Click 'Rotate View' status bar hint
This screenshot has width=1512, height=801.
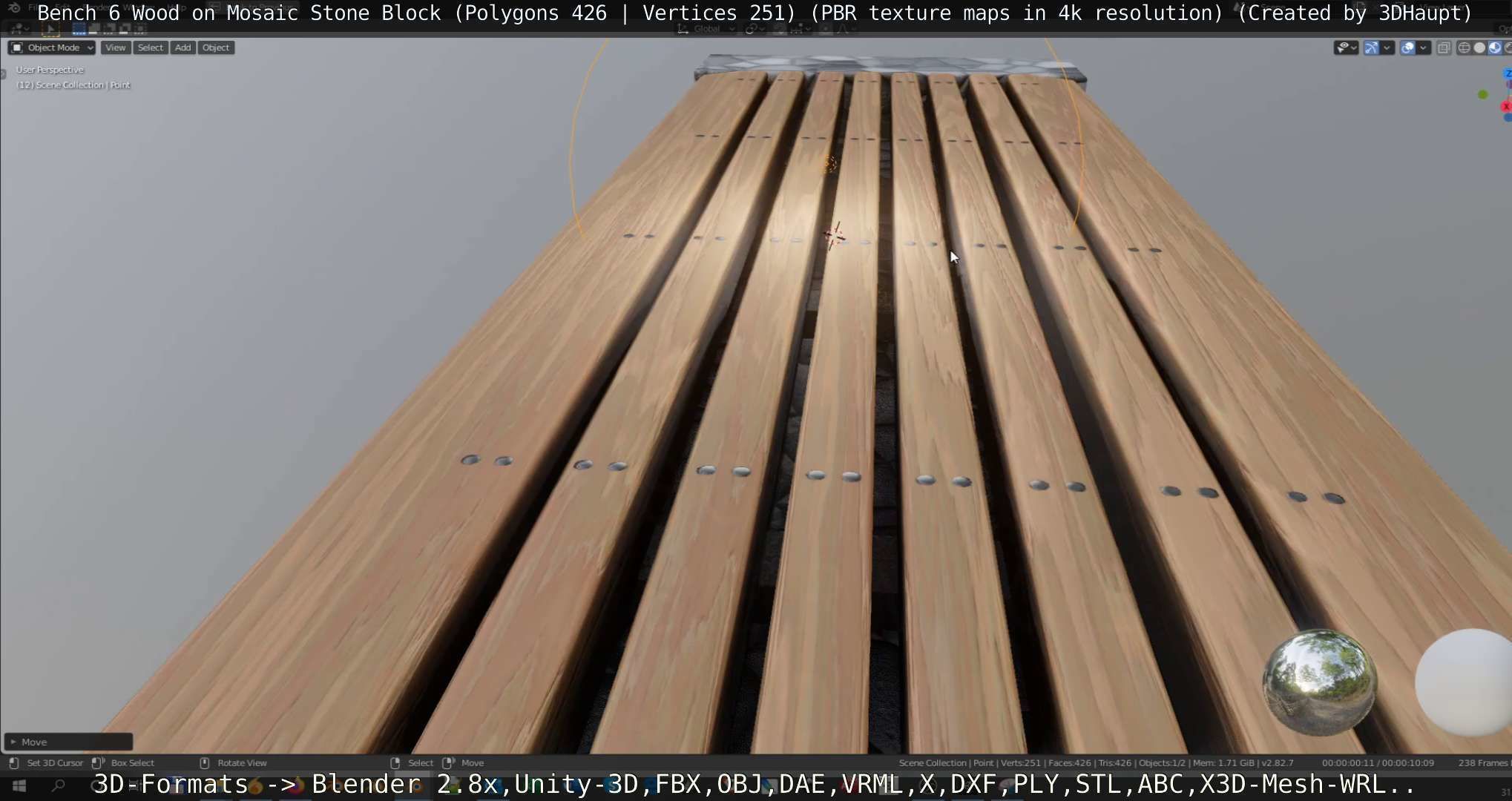(242, 762)
